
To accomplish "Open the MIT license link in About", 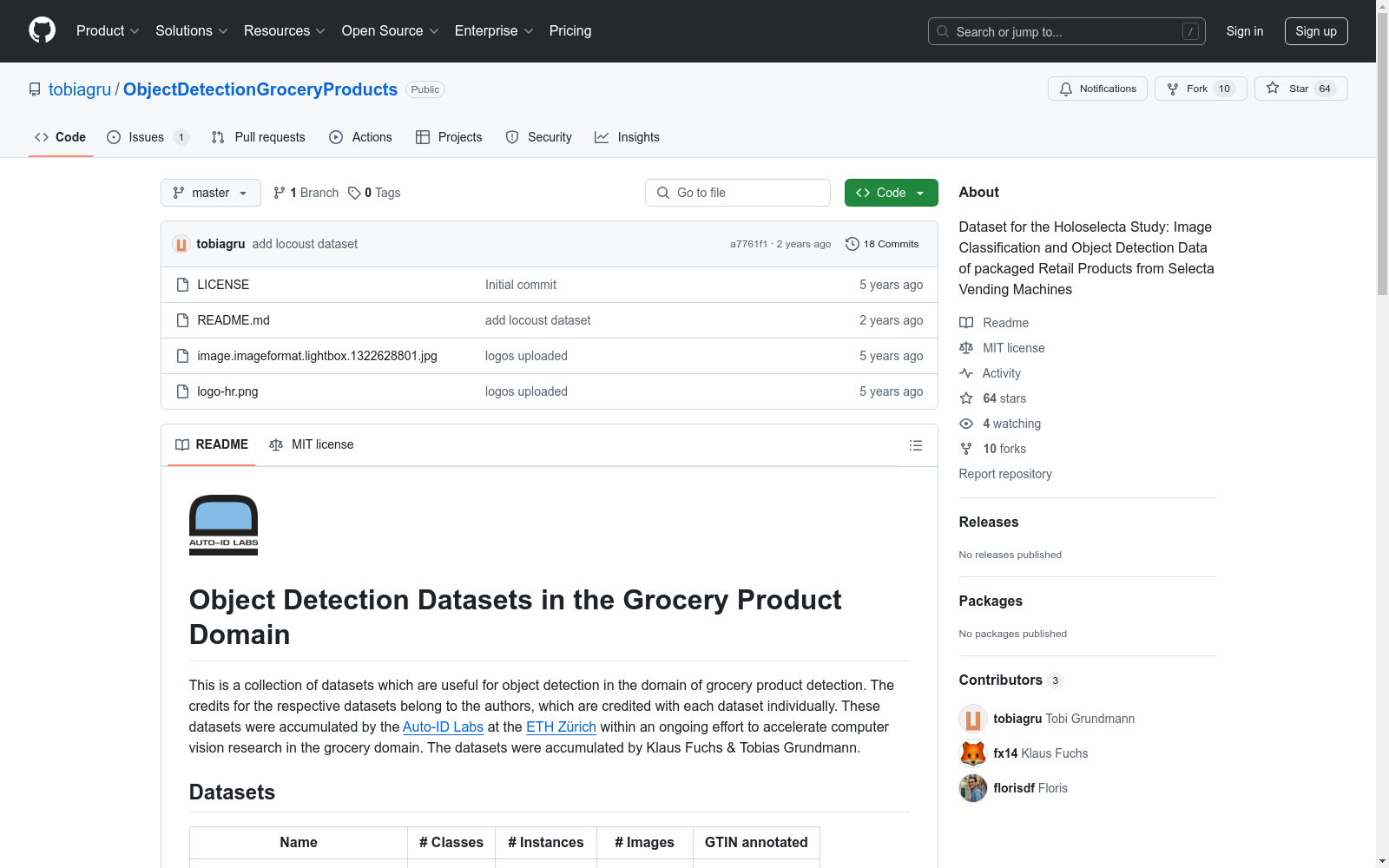I will tap(1003, 348).
